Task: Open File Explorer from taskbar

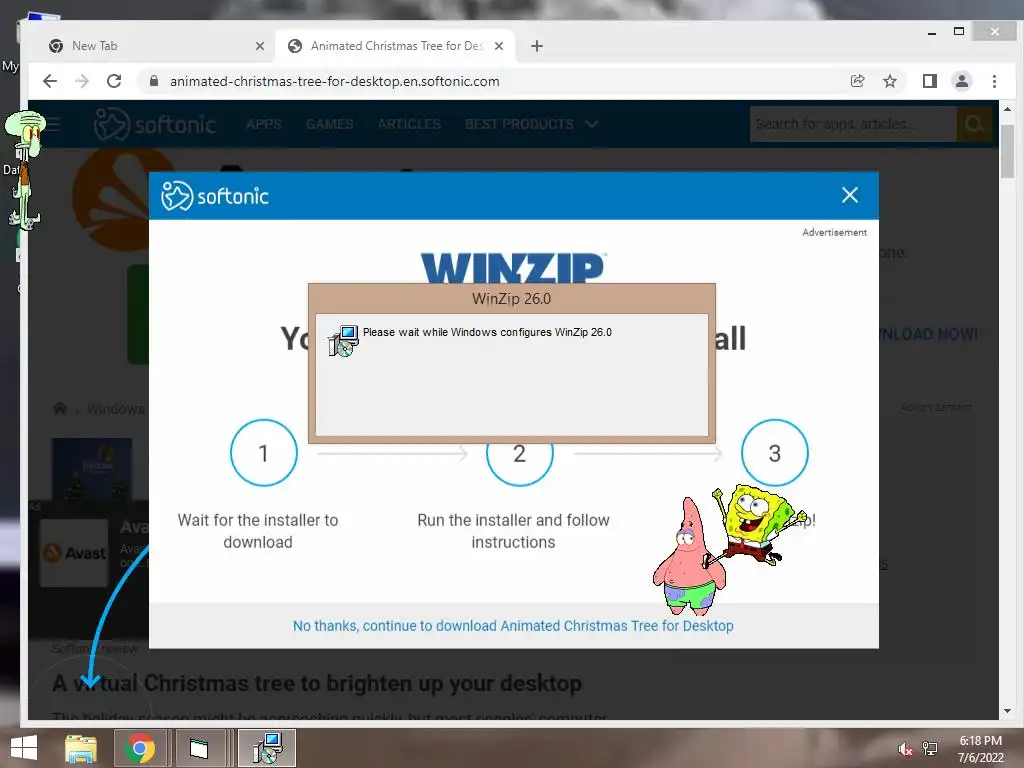Action: tap(81, 748)
